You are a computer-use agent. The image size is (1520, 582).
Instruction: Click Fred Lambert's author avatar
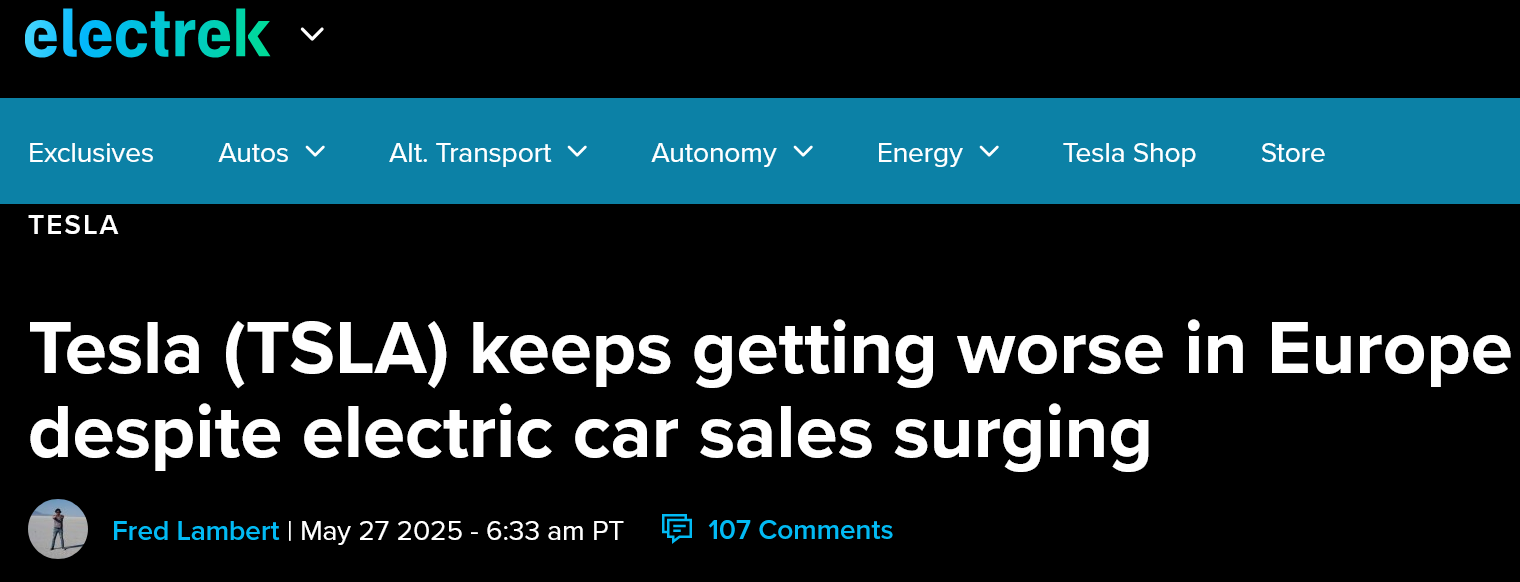pyautogui.click(x=58, y=529)
